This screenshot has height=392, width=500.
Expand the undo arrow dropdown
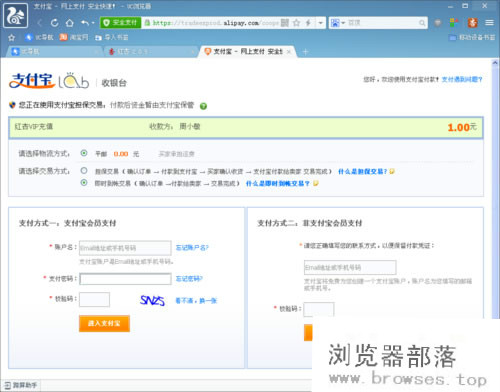pyautogui.click(x=93, y=23)
